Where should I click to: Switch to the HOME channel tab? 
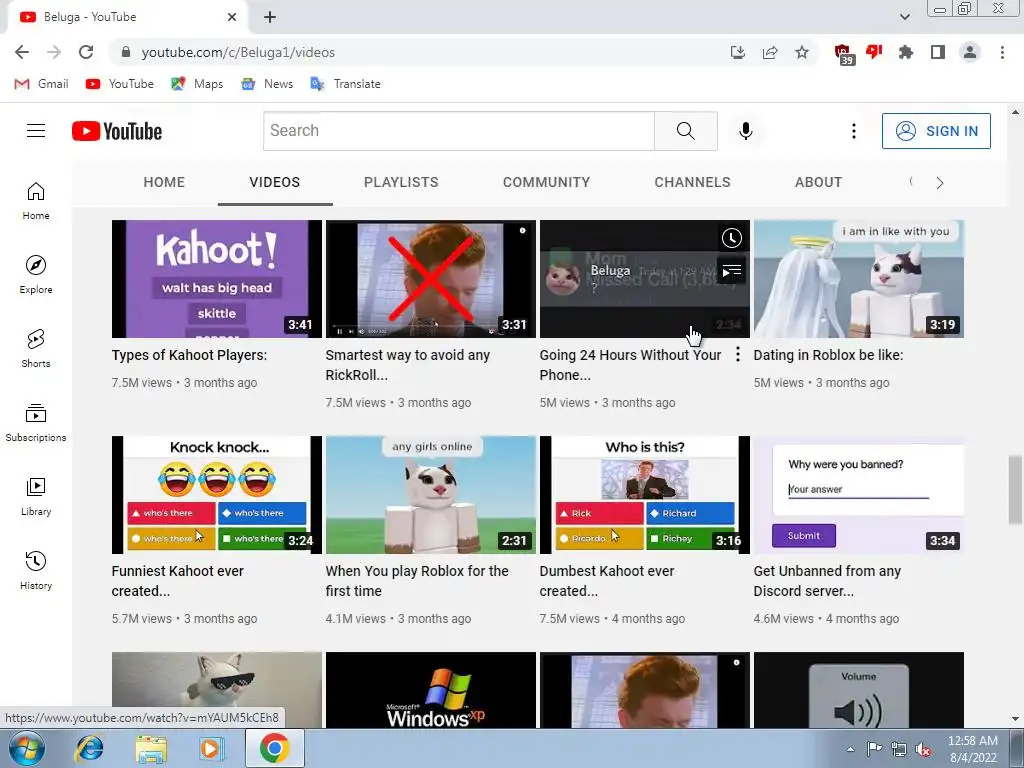click(x=164, y=182)
